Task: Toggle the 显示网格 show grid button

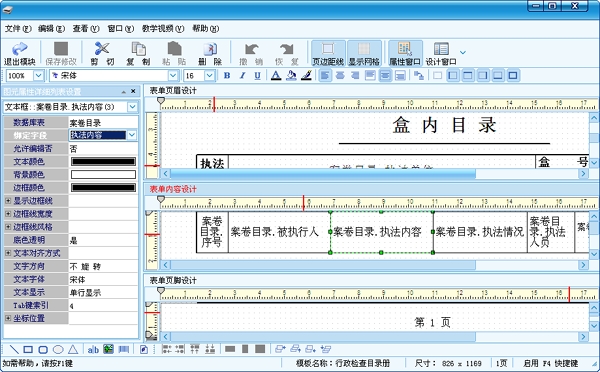Action: click(364, 54)
